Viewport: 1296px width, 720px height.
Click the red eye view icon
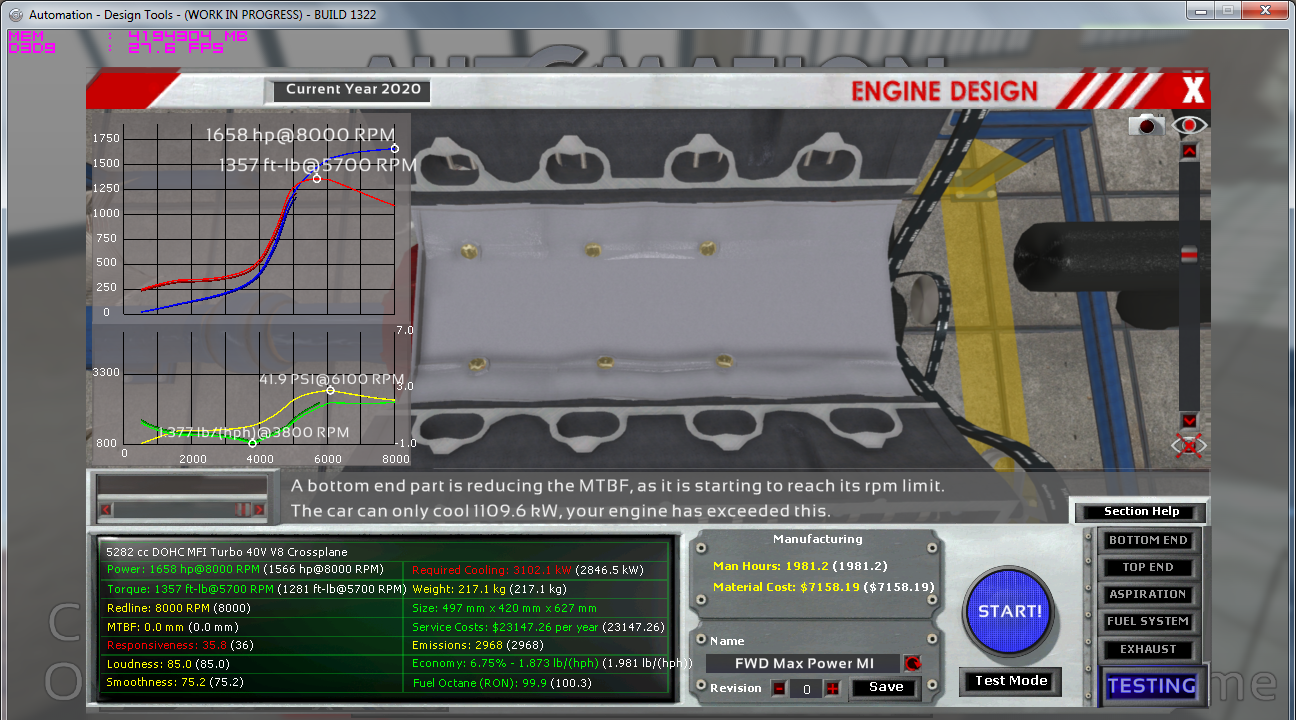(1189, 125)
